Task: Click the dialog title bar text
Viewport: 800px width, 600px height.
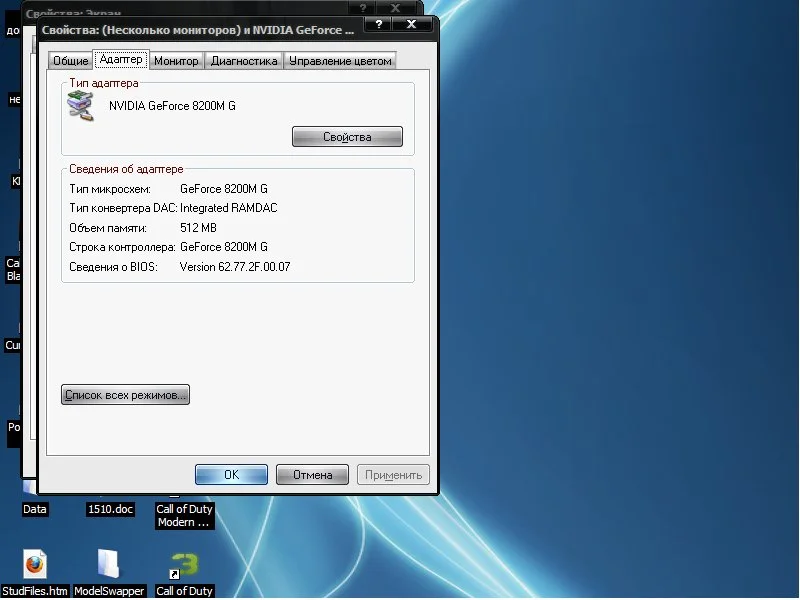Action: [x=198, y=30]
